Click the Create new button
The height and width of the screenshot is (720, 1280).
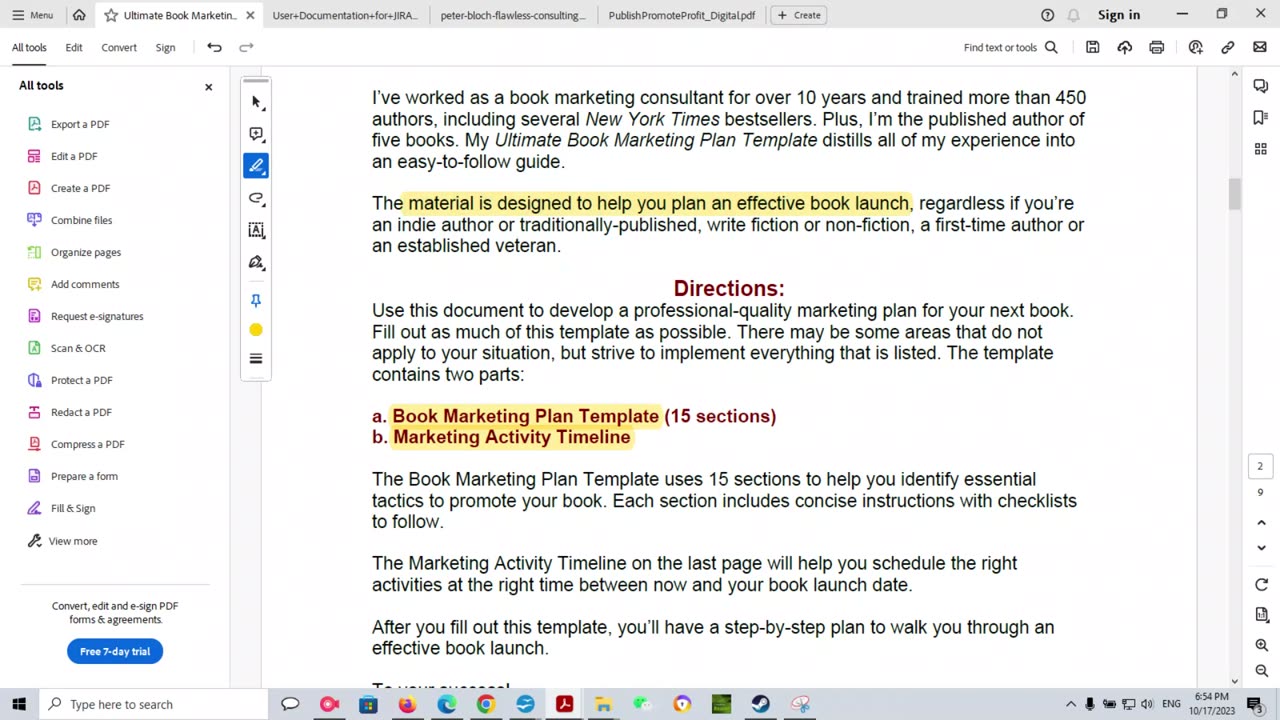coord(799,15)
